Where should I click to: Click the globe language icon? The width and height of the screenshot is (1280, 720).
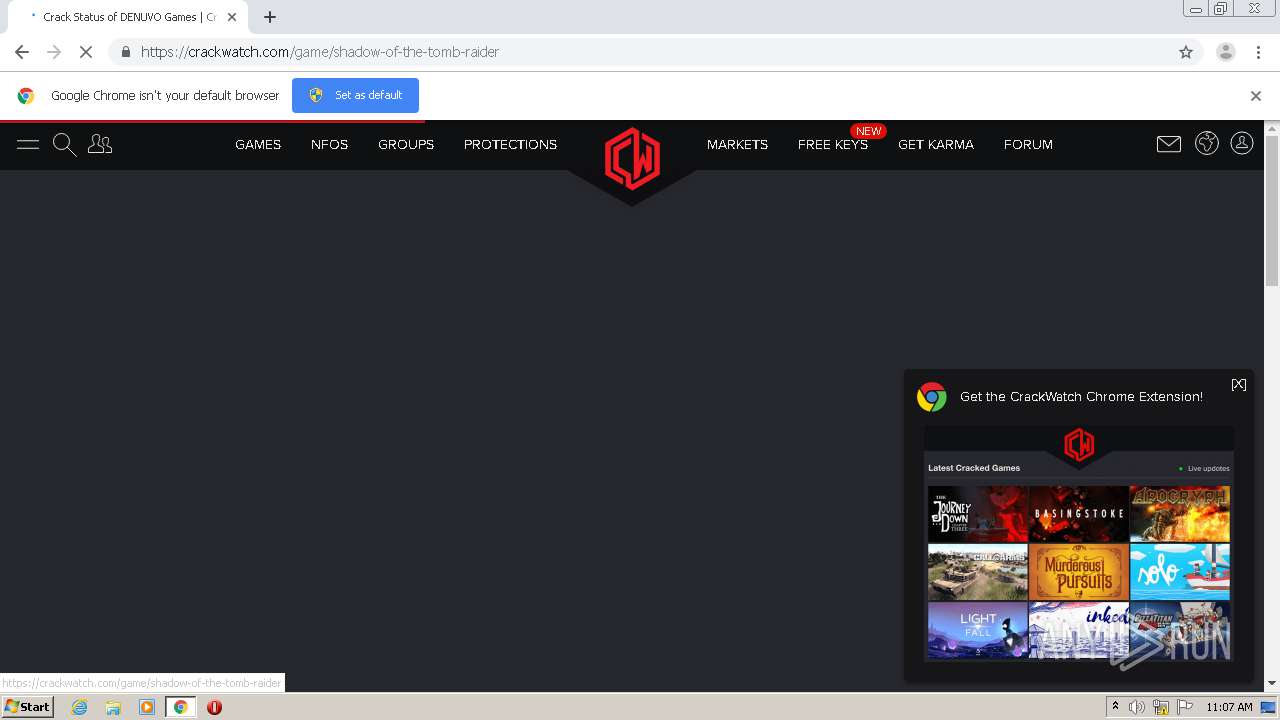point(1207,143)
